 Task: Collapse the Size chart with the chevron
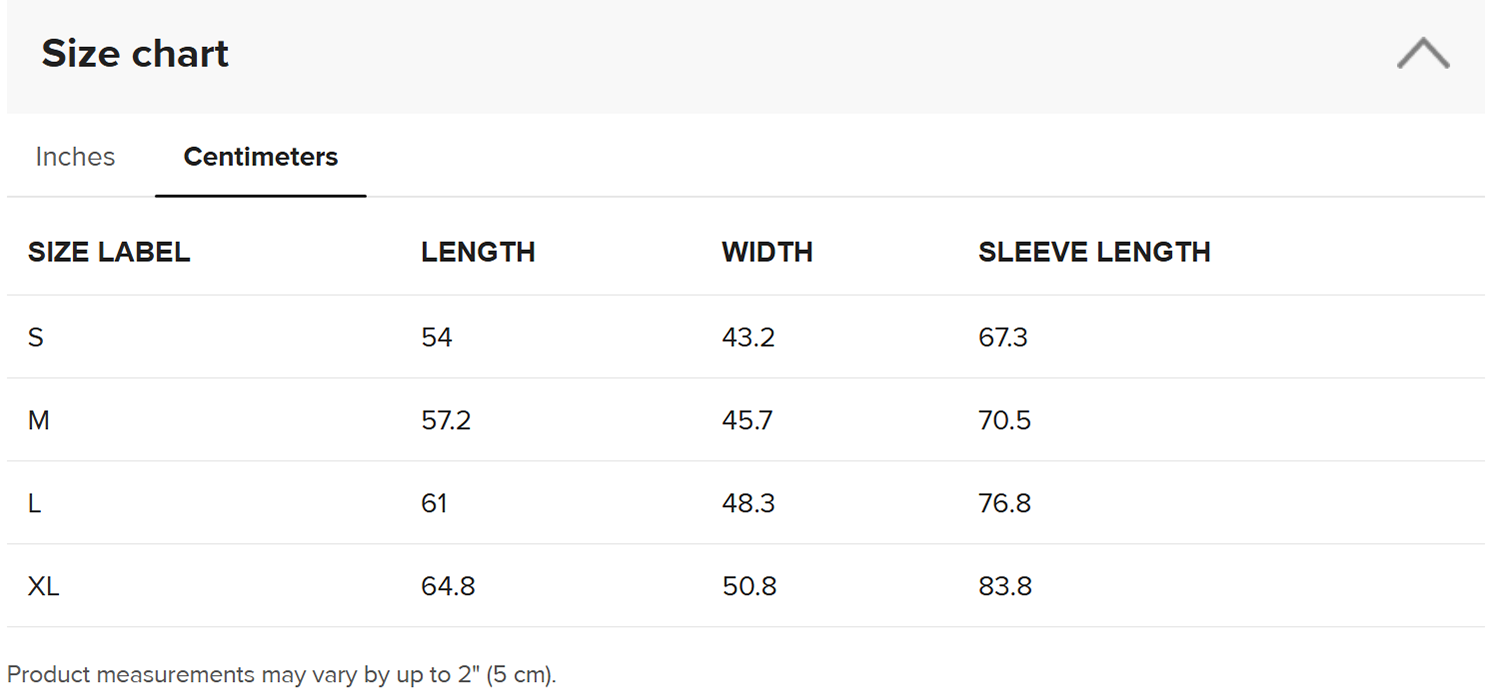(x=1423, y=54)
